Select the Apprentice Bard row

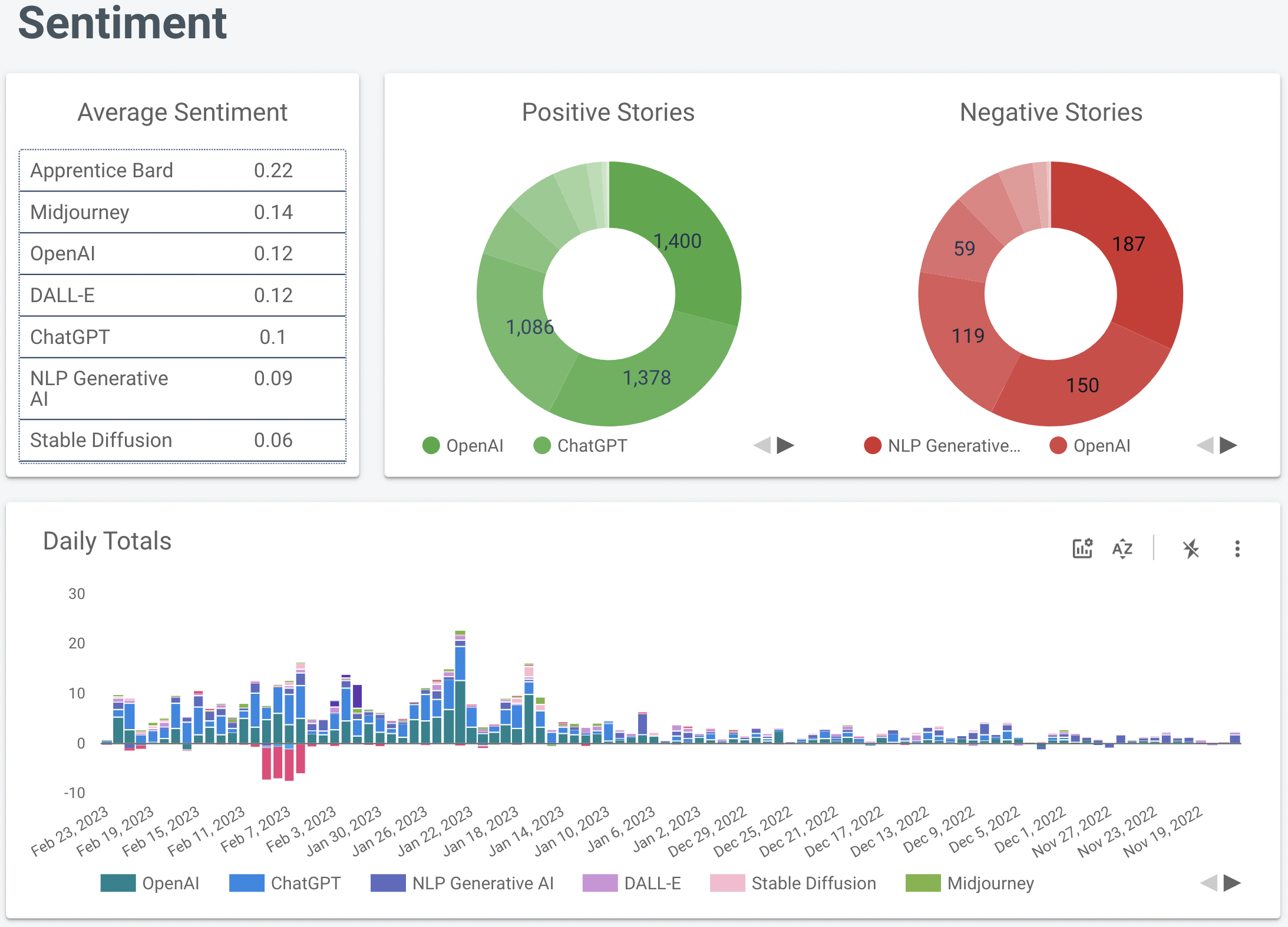(183, 171)
